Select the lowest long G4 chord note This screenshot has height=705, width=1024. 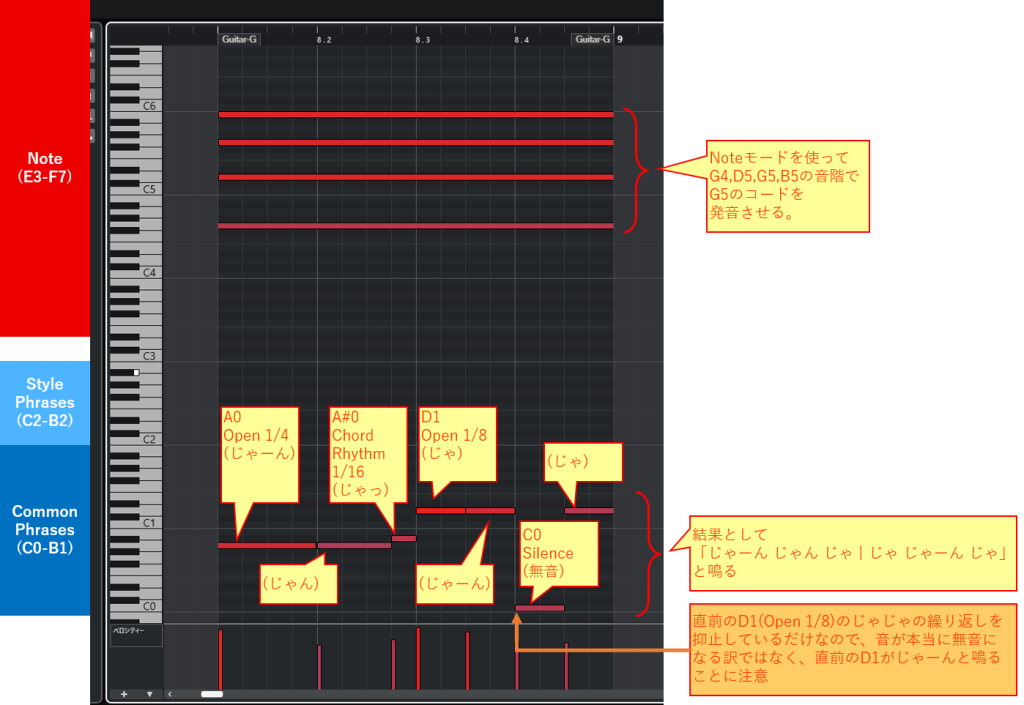[x=415, y=226]
